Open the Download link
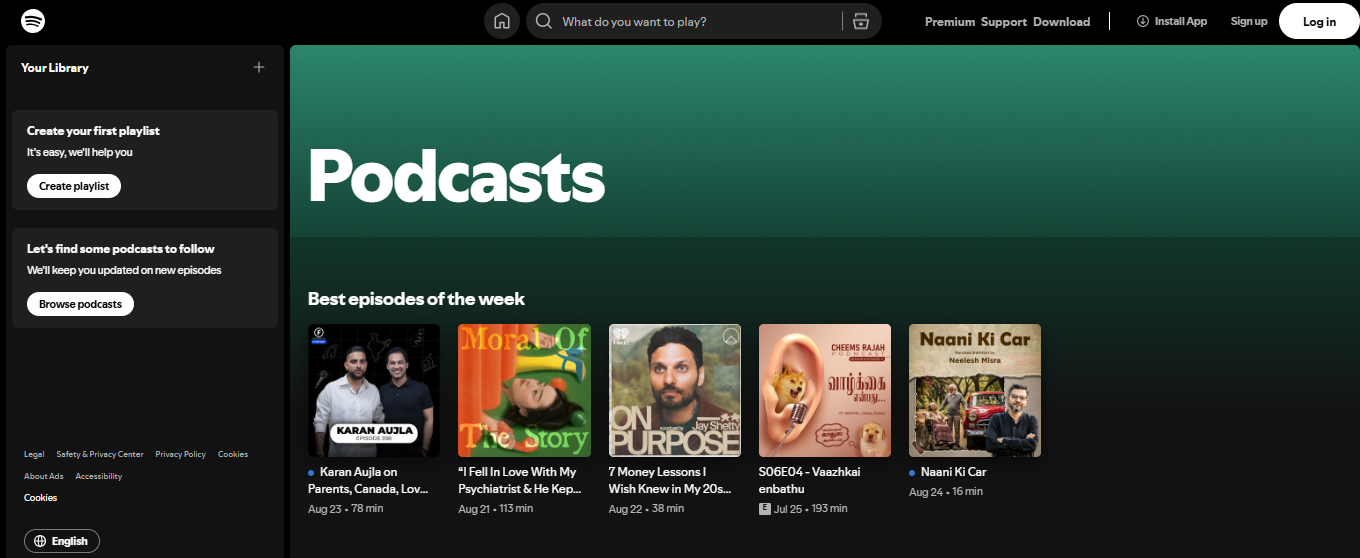 coord(1062,22)
